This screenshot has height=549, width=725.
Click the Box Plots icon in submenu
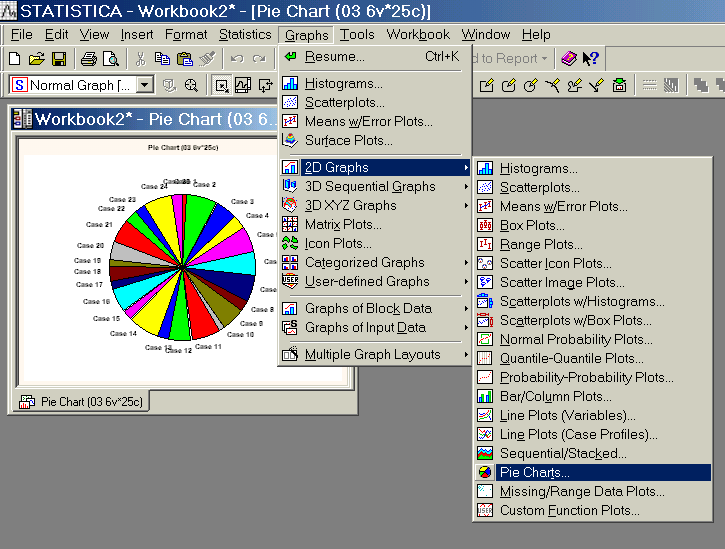click(485, 225)
